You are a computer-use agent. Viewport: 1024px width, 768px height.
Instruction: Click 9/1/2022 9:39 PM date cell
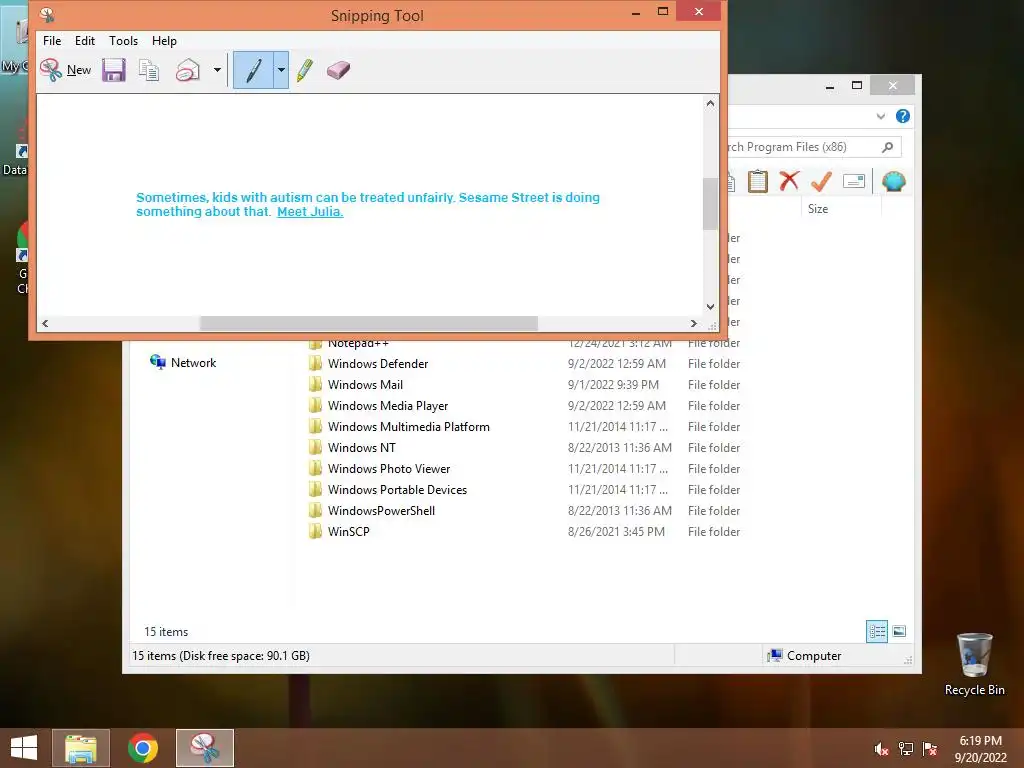pos(613,385)
